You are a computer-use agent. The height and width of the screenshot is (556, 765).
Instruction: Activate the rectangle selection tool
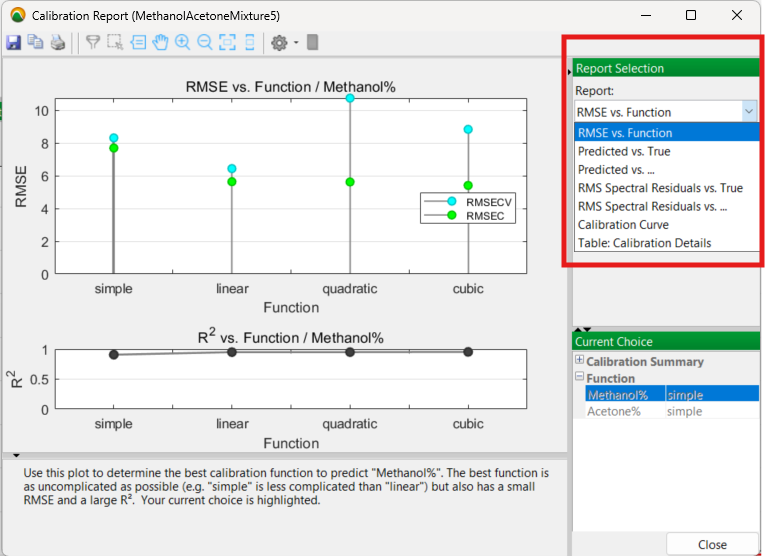coord(115,42)
